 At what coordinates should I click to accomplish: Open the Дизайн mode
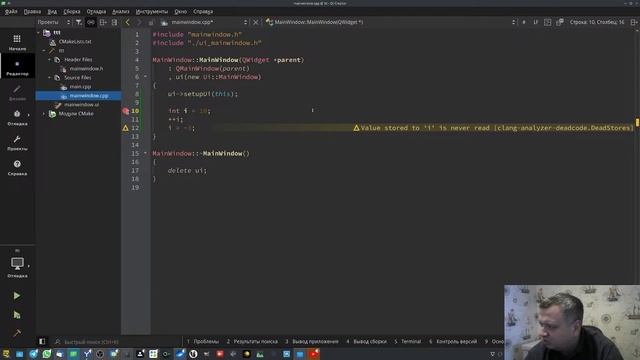coord(17,93)
